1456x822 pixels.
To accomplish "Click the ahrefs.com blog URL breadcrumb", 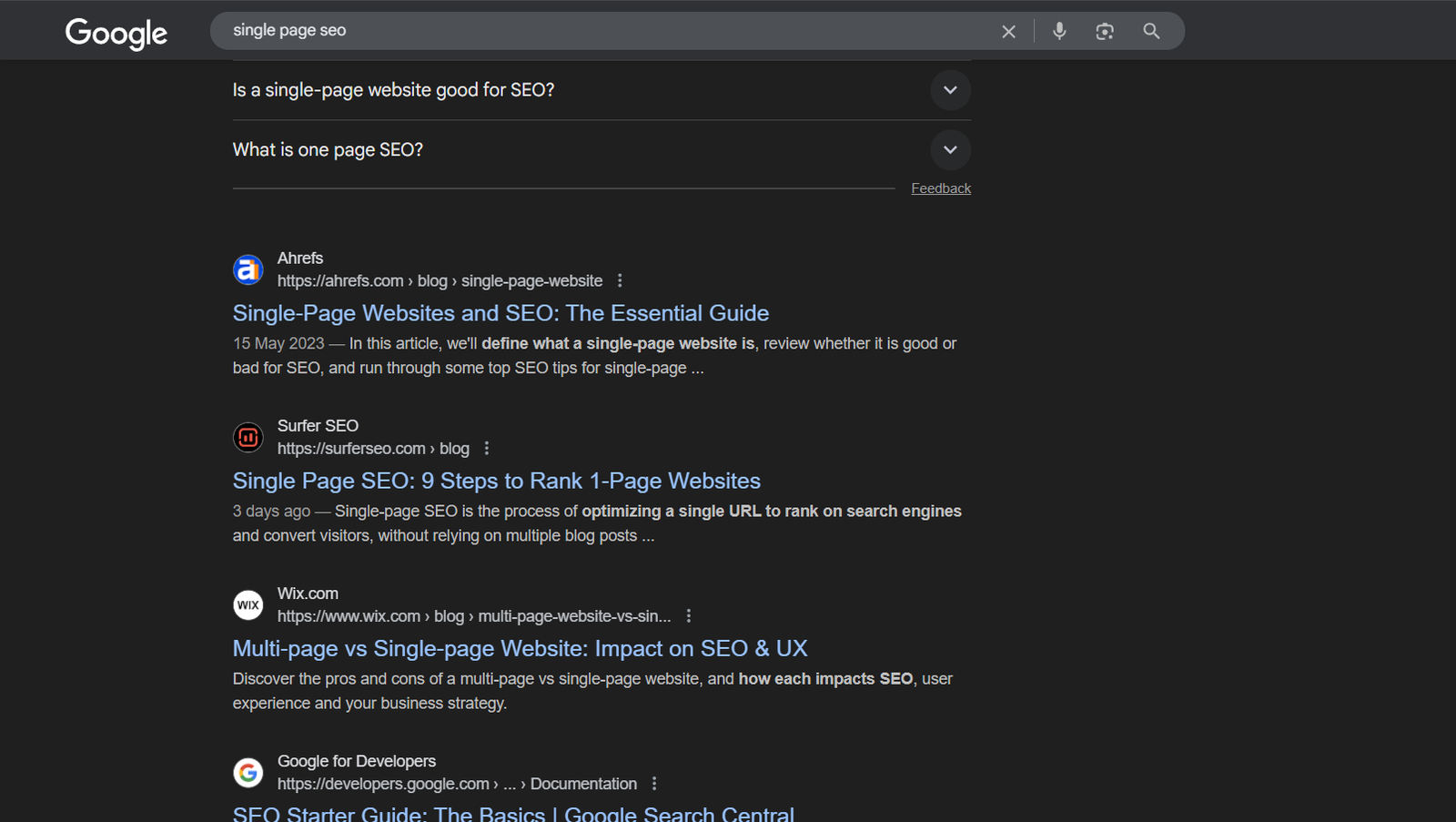I will click(440, 280).
